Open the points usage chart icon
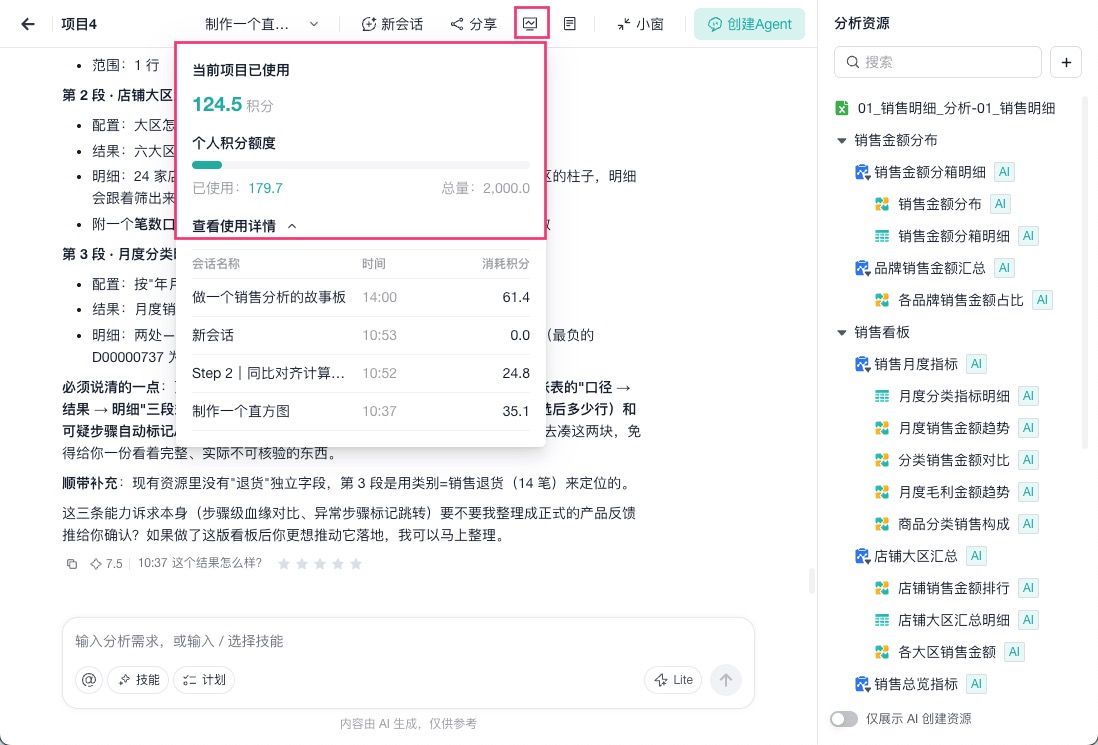Viewport: 1098px width, 745px height. pos(530,24)
